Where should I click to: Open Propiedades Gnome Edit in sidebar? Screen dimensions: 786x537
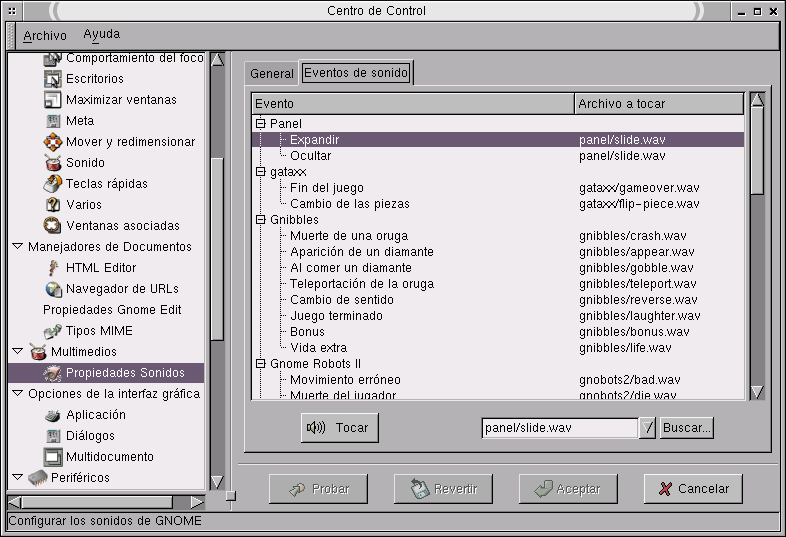pos(112,310)
